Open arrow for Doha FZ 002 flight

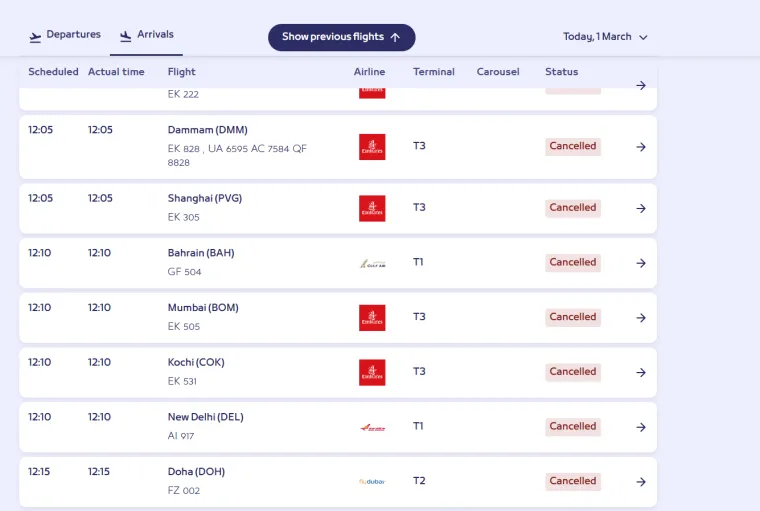tap(641, 482)
